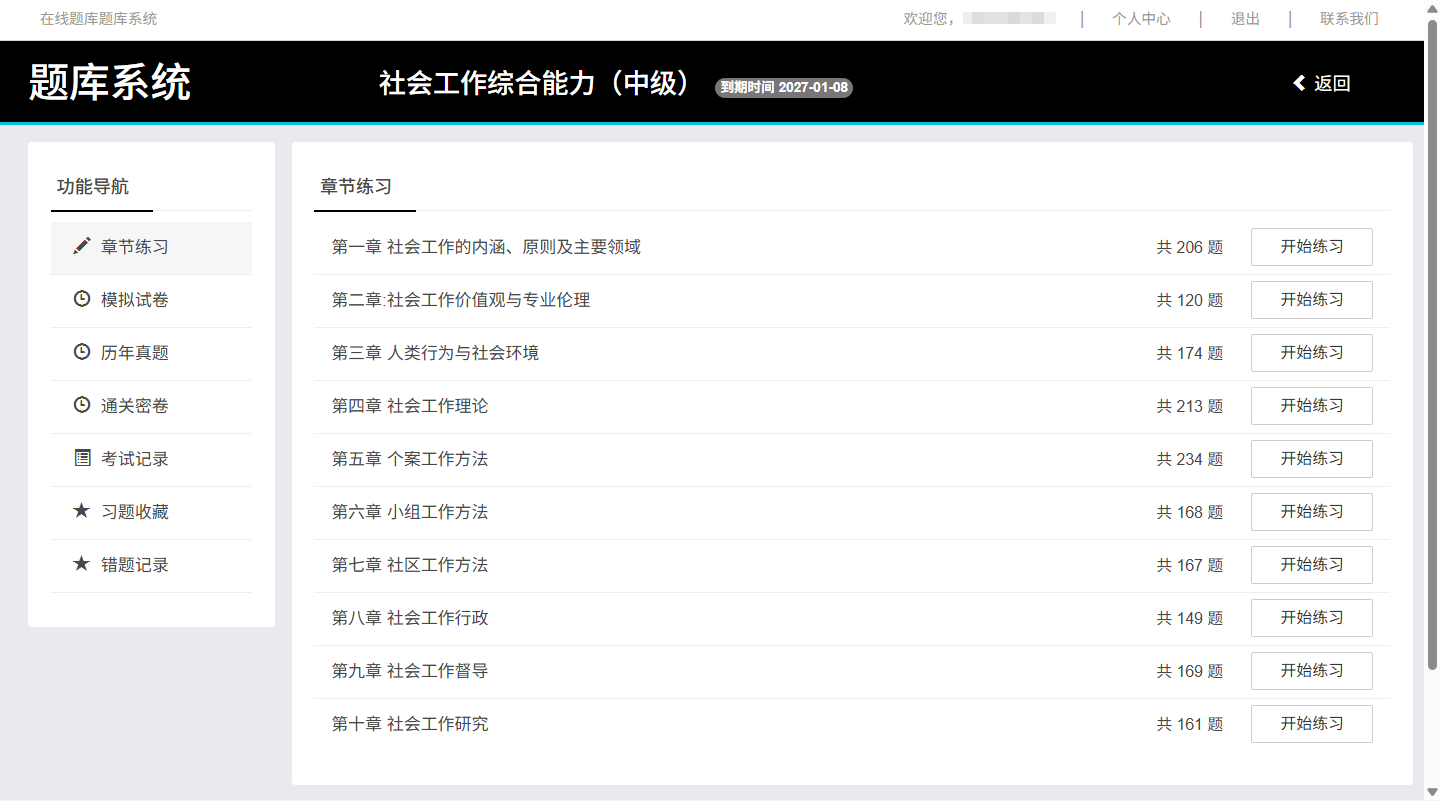1440x801 pixels.
Task: Click the star icon beside 错题记录
Action: 82,564
